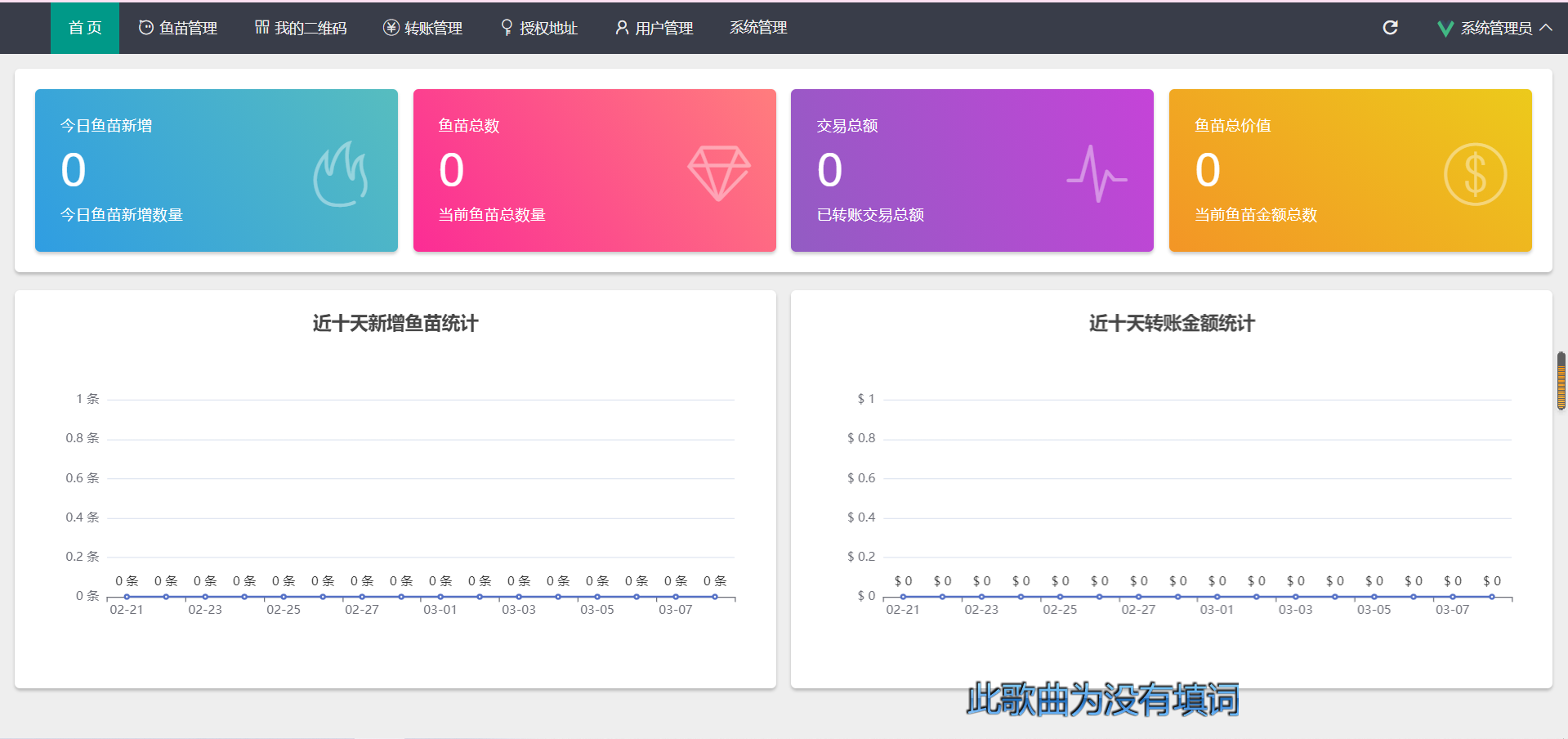Click the QR code icon beside 我的二维码

click(x=261, y=28)
